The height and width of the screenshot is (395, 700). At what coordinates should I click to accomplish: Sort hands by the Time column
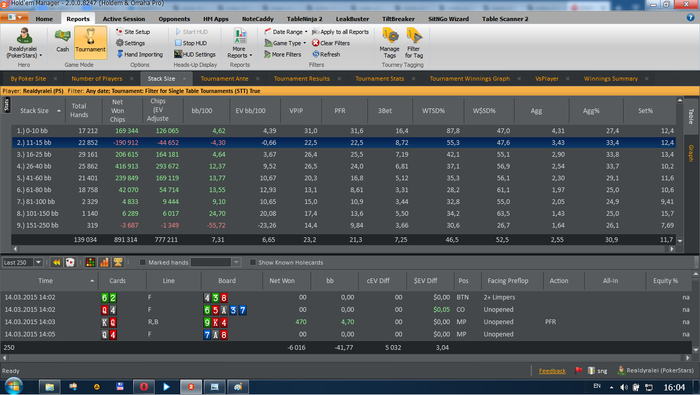point(46,281)
